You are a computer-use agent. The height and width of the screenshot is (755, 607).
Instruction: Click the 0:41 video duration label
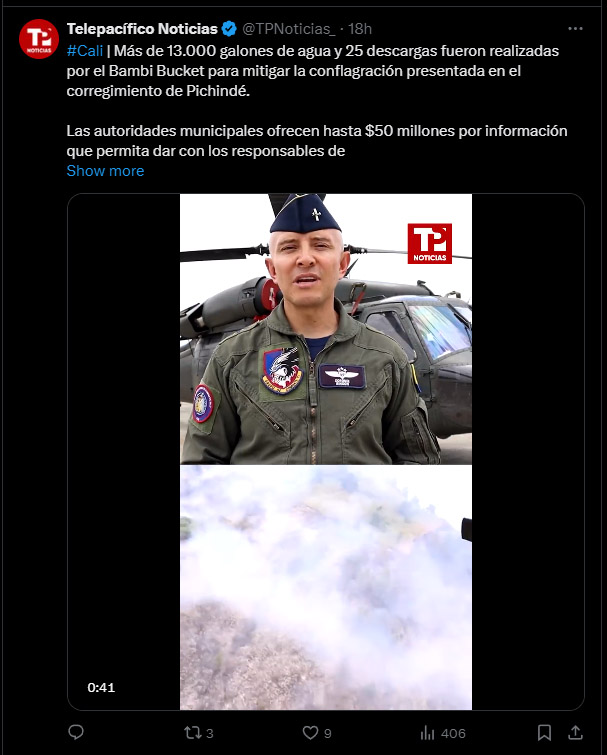tap(101, 688)
